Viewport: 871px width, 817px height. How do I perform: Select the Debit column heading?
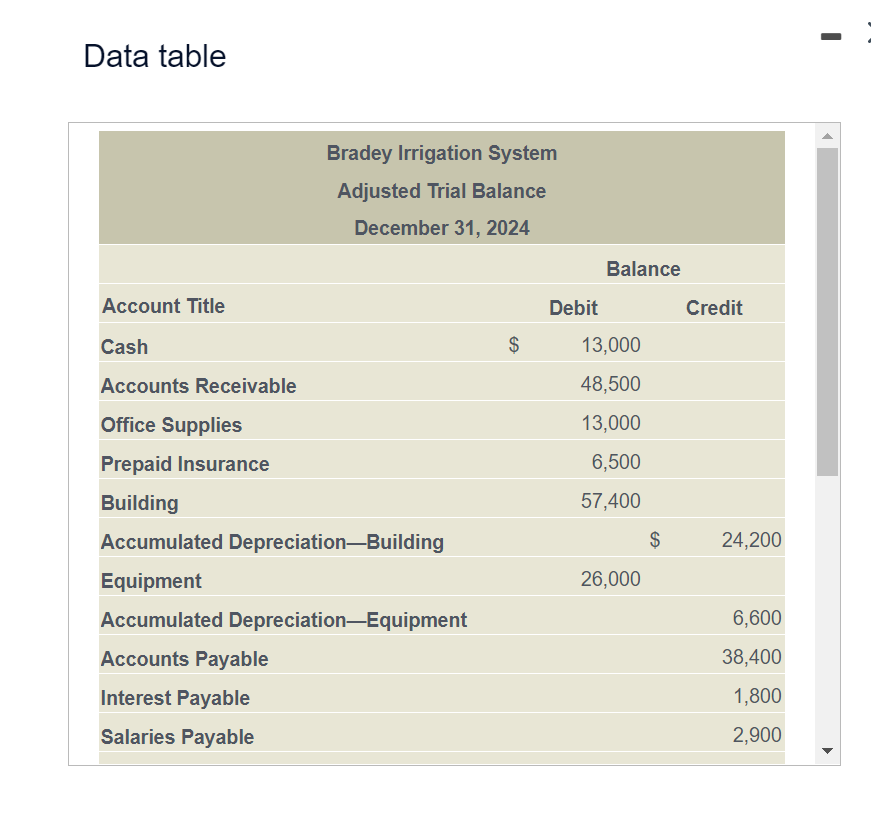(x=572, y=307)
